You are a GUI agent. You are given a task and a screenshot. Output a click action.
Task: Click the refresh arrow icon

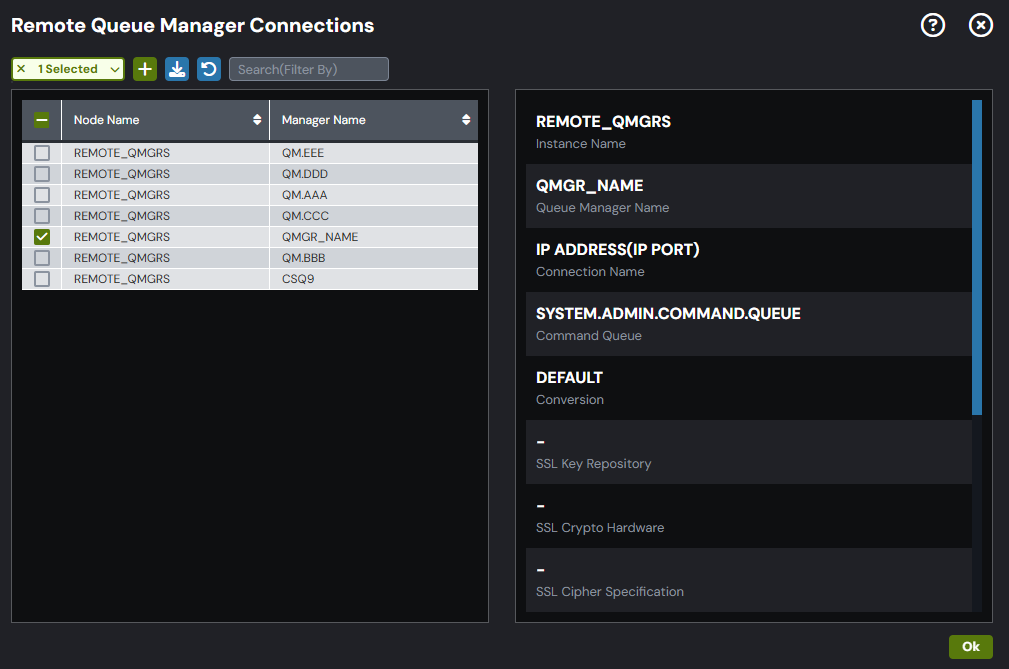pyautogui.click(x=209, y=69)
